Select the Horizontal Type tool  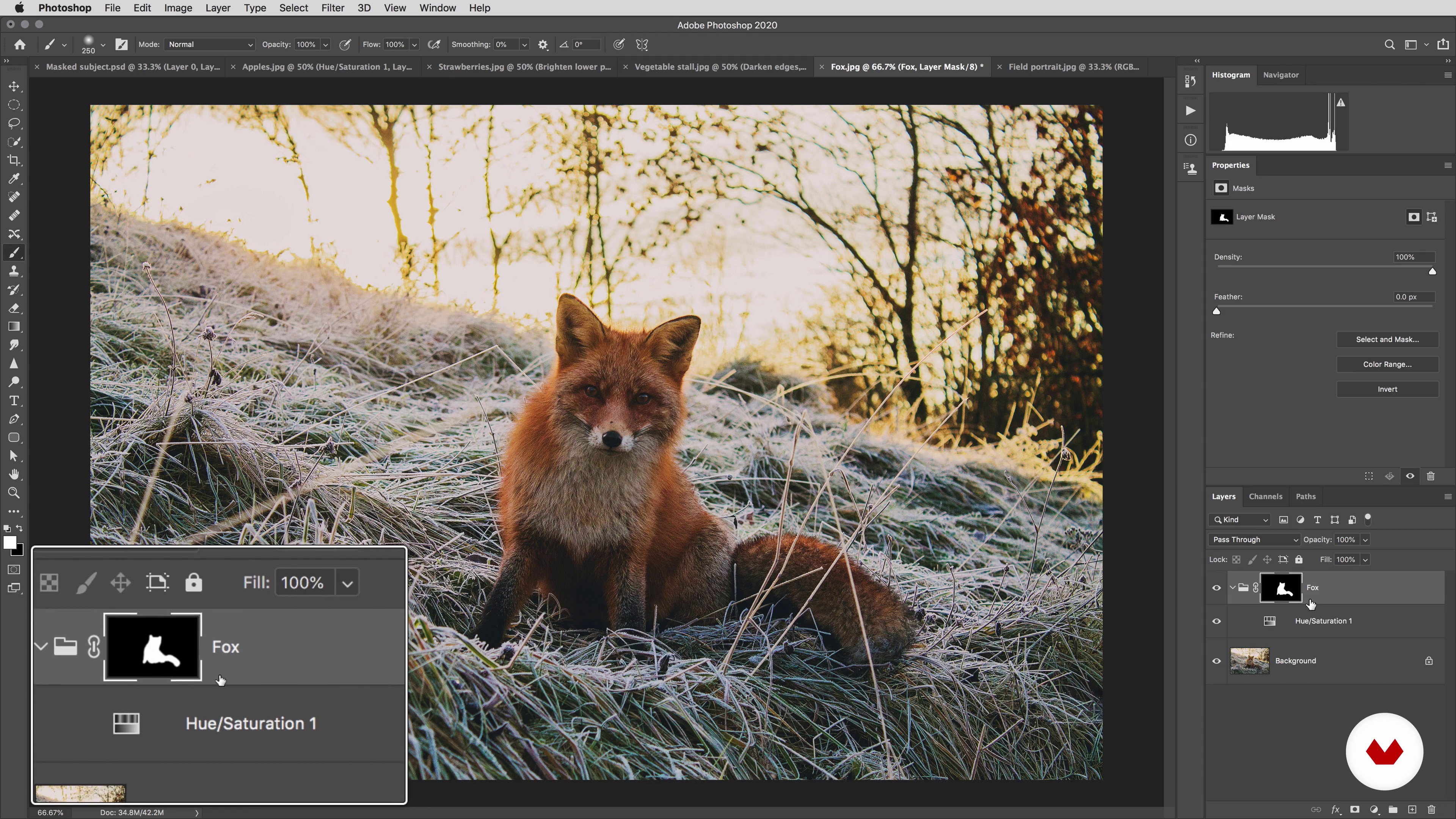[x=14, y=401]
